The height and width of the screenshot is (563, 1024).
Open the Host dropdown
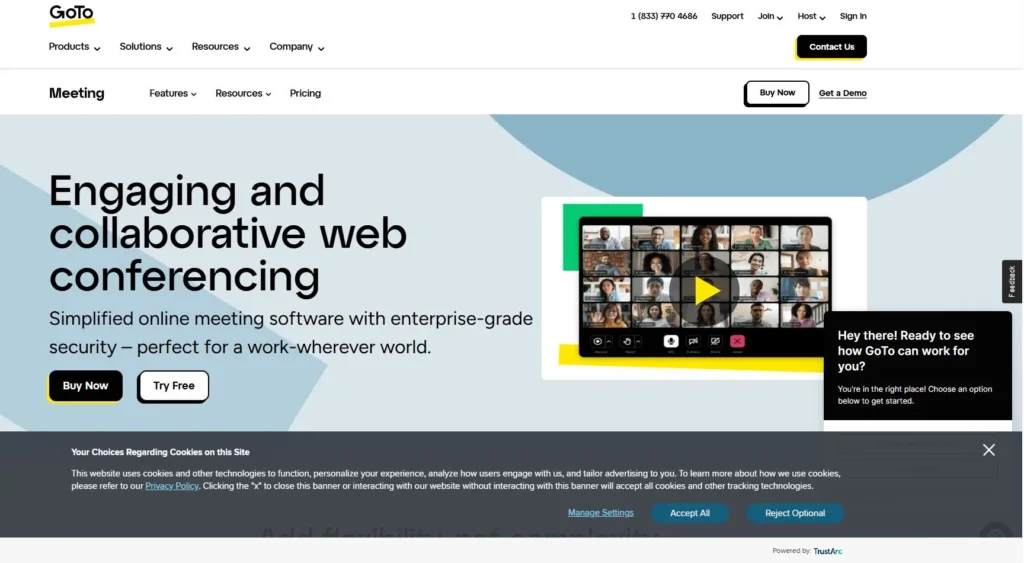[x=811, y=16]
